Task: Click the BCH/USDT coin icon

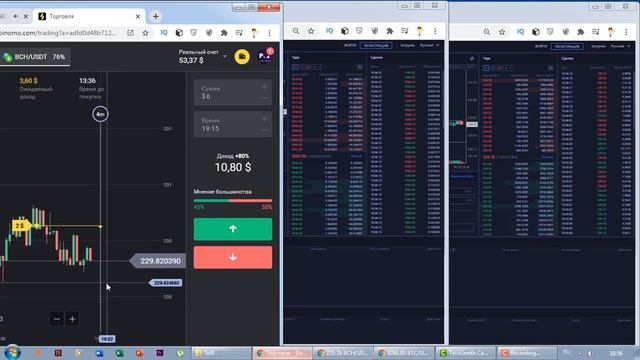Action: coord(7,57)
